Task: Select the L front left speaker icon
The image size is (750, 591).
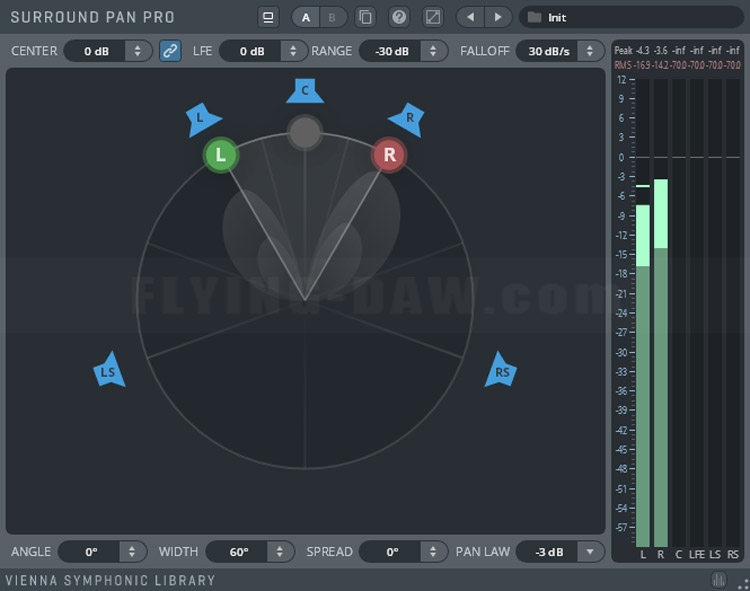Action: [202, 119]
